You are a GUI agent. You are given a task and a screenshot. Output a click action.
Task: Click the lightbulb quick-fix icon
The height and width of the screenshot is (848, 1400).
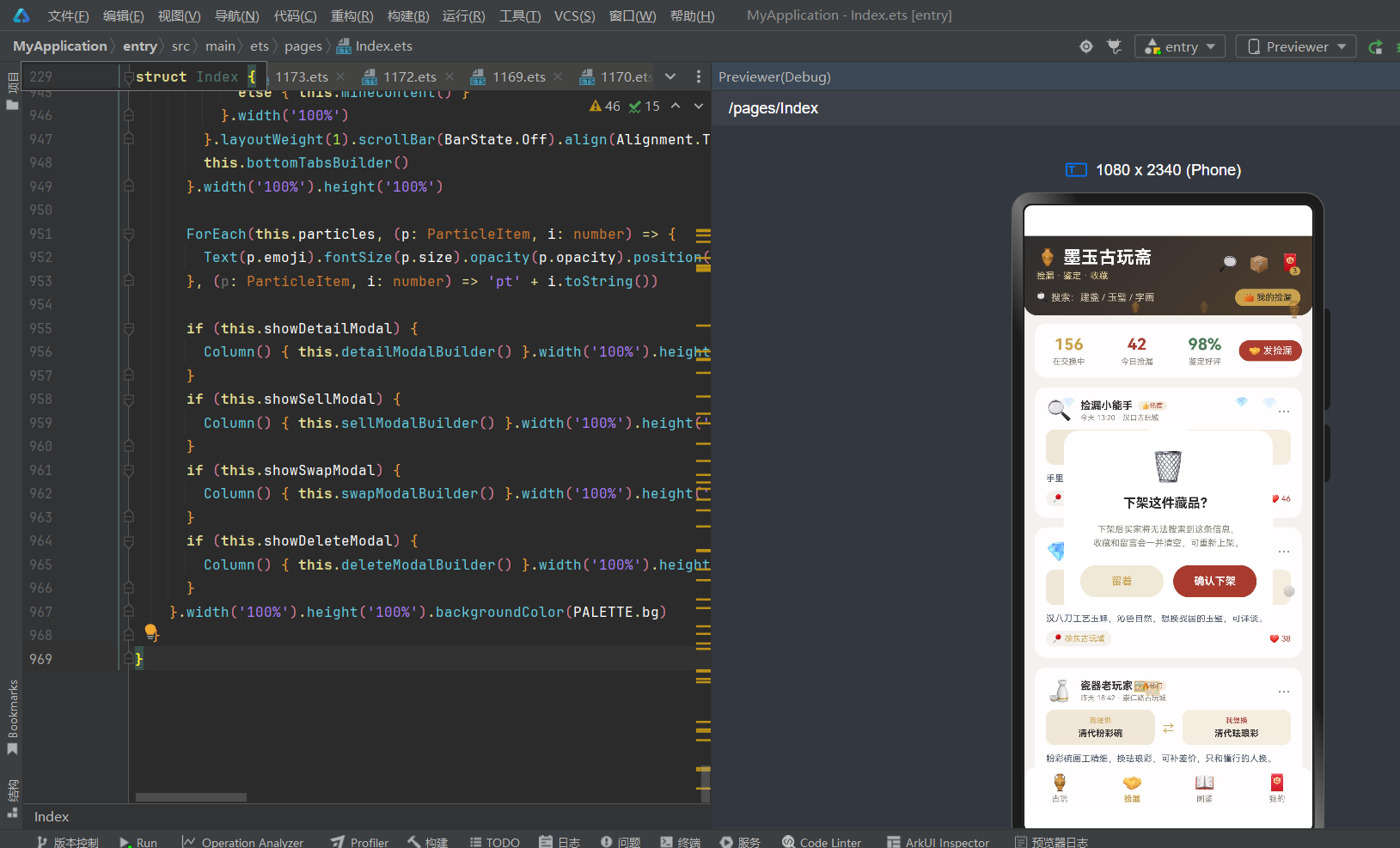[x=150, y=632]
